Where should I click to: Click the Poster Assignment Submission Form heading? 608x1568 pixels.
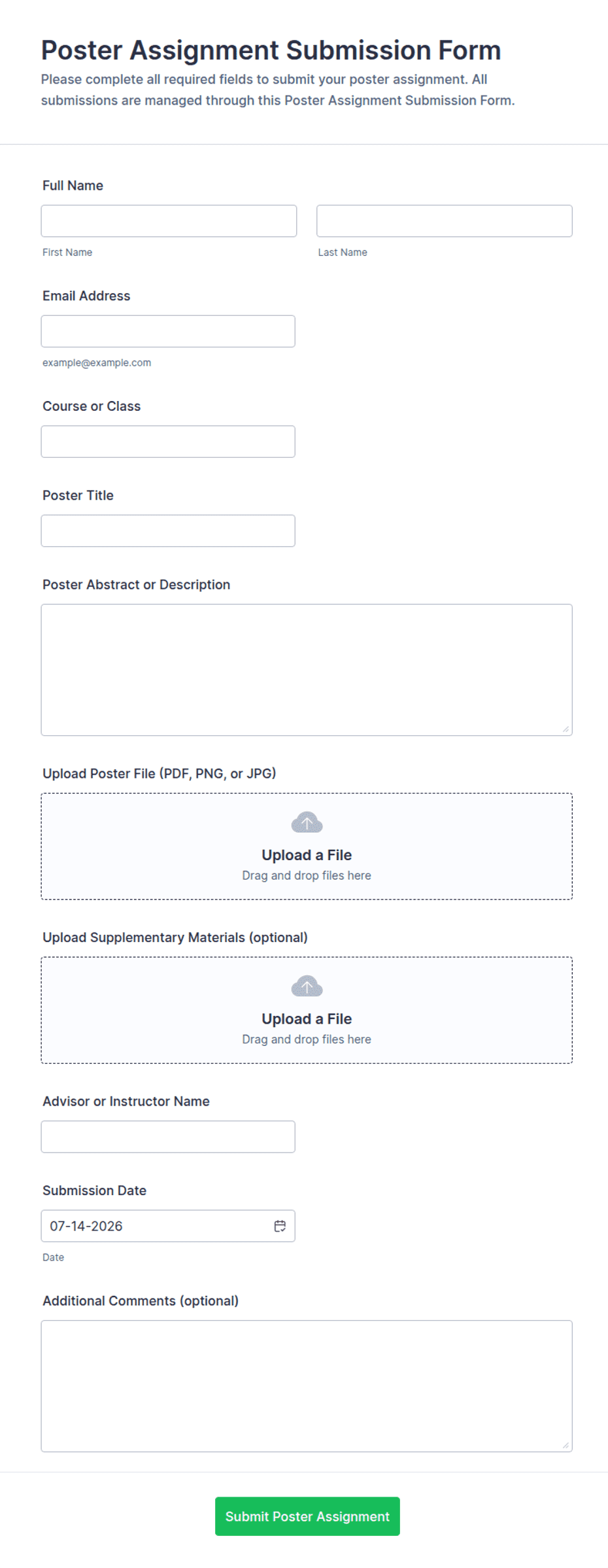tap(271, 50)
